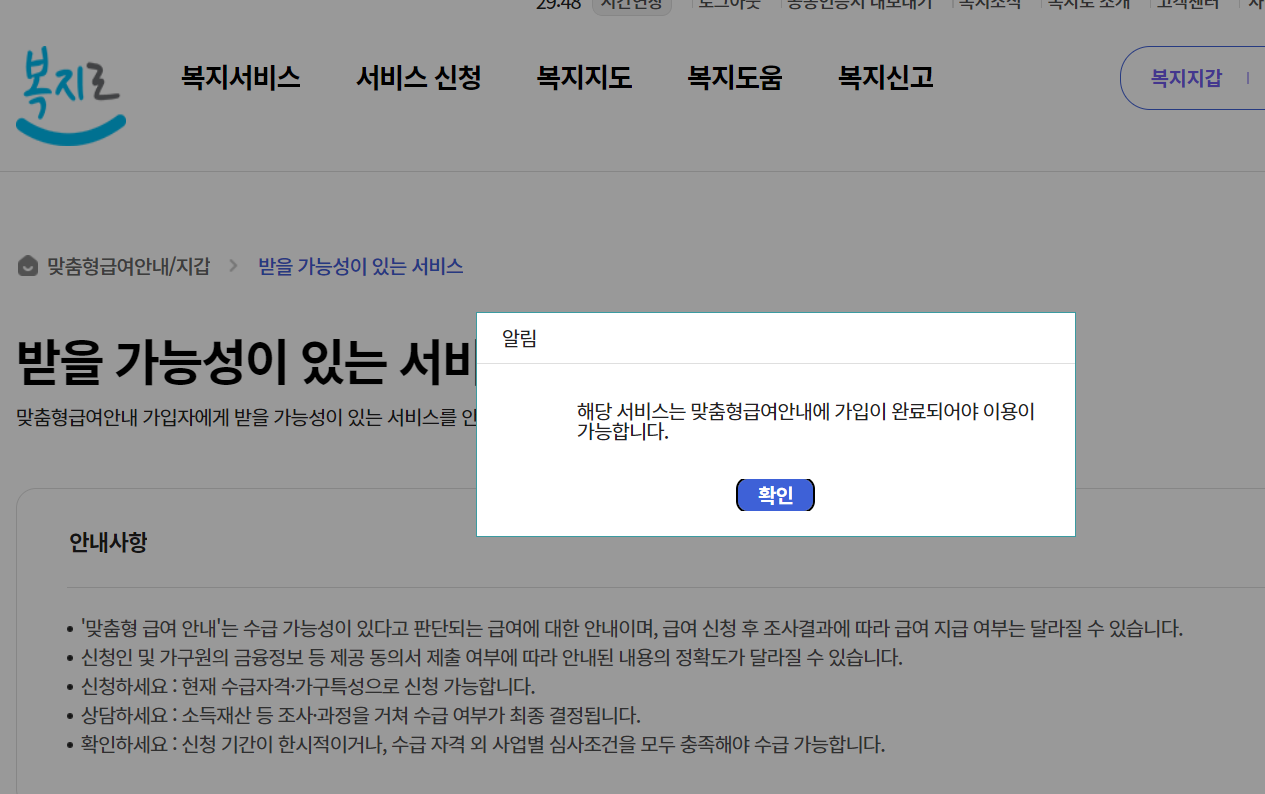Click the 29:48 session countdown timer

click(x=559, y=3)
